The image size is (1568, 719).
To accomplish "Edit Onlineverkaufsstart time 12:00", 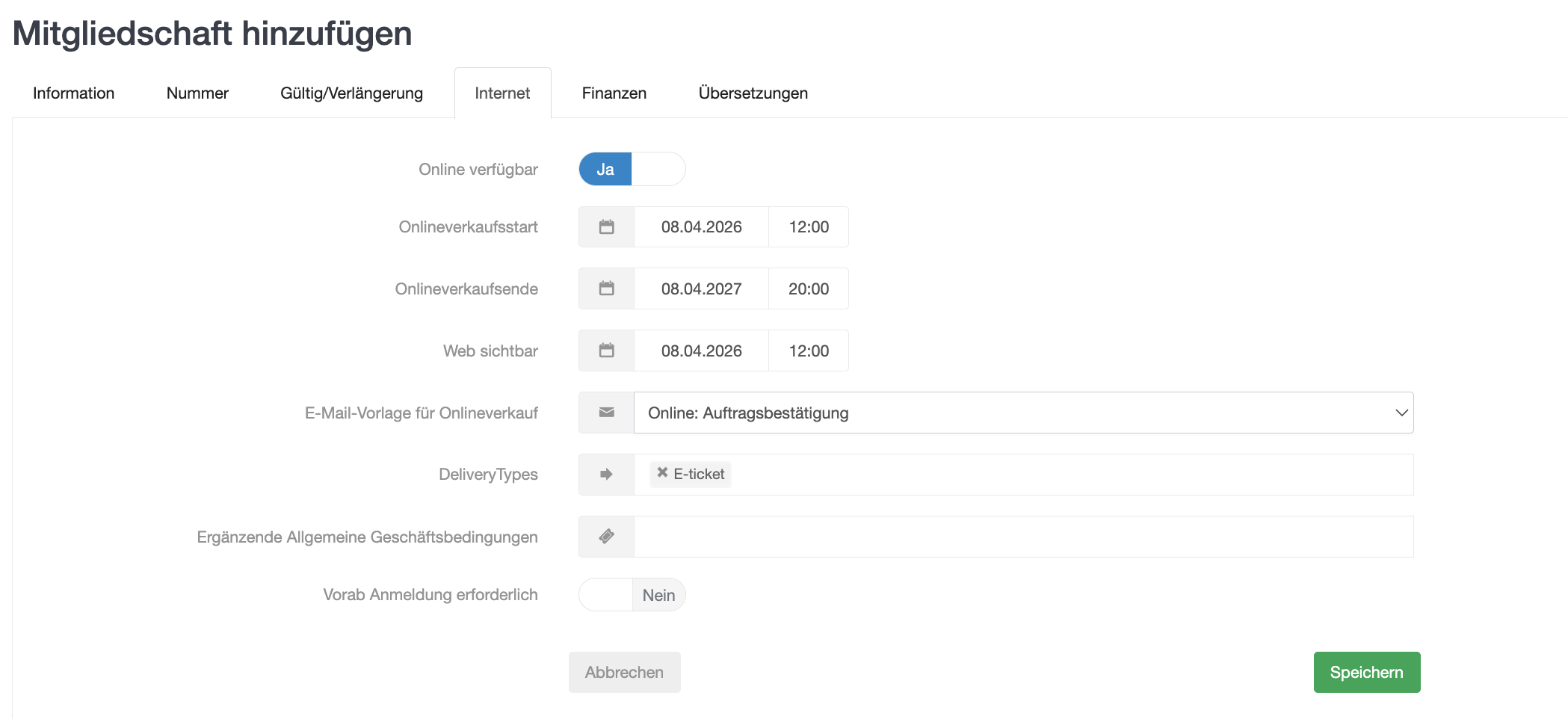I will coord(809,227).
